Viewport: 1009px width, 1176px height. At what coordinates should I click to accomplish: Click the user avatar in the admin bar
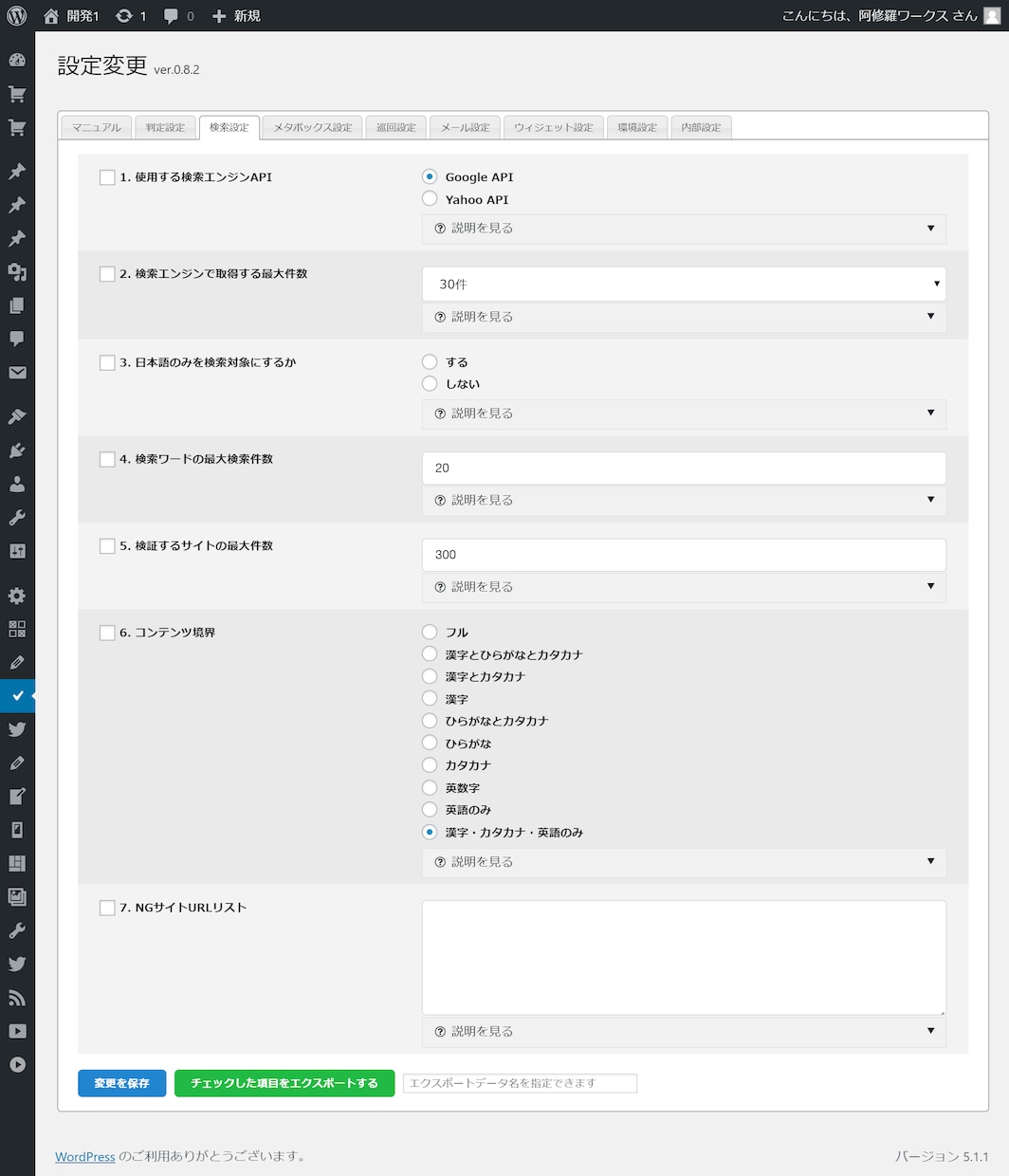coord(992,16)
